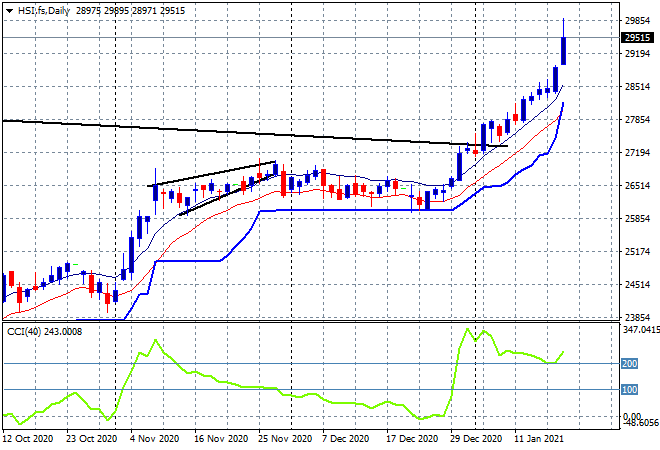The image size is (660, 450).
Task: Click the 7 Dec 2020 date label
Action: click(x=346, y=439)
